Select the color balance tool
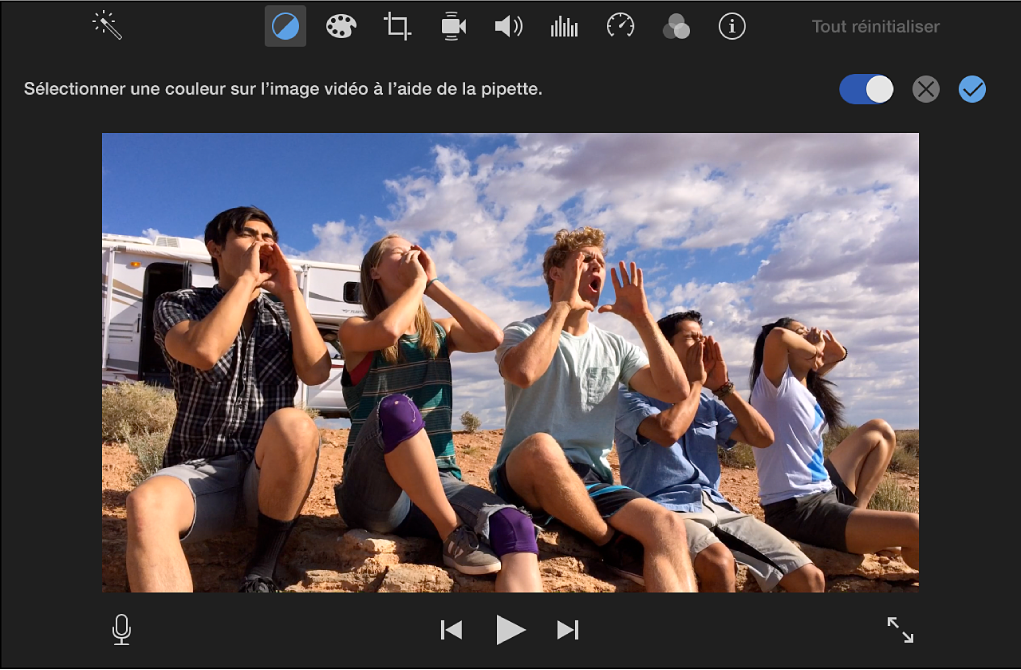 pos(285,27)
